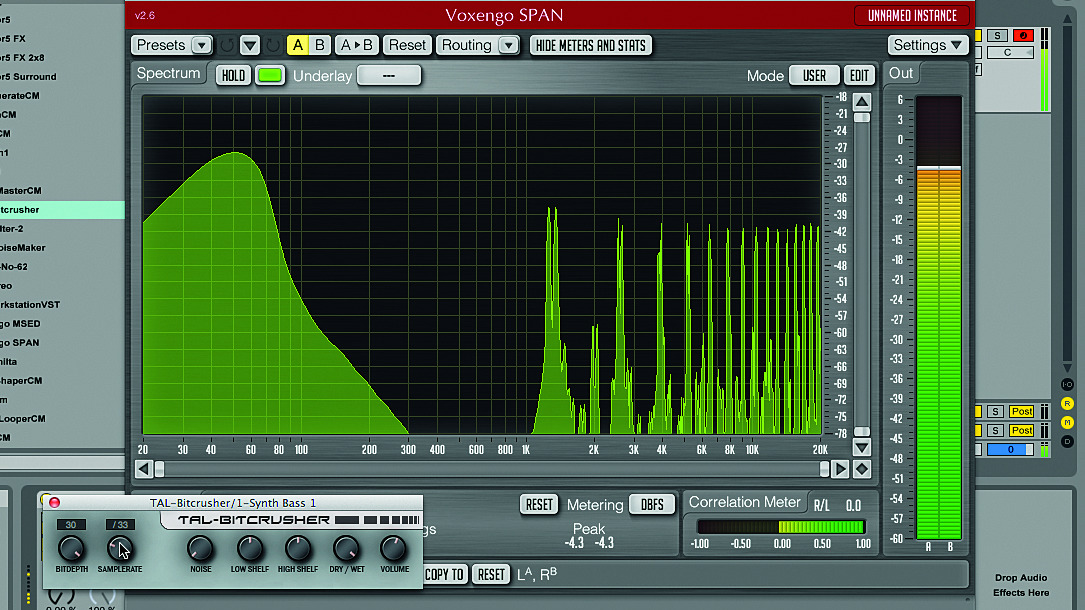Toggle the red record arm button

click(1023, 35)
